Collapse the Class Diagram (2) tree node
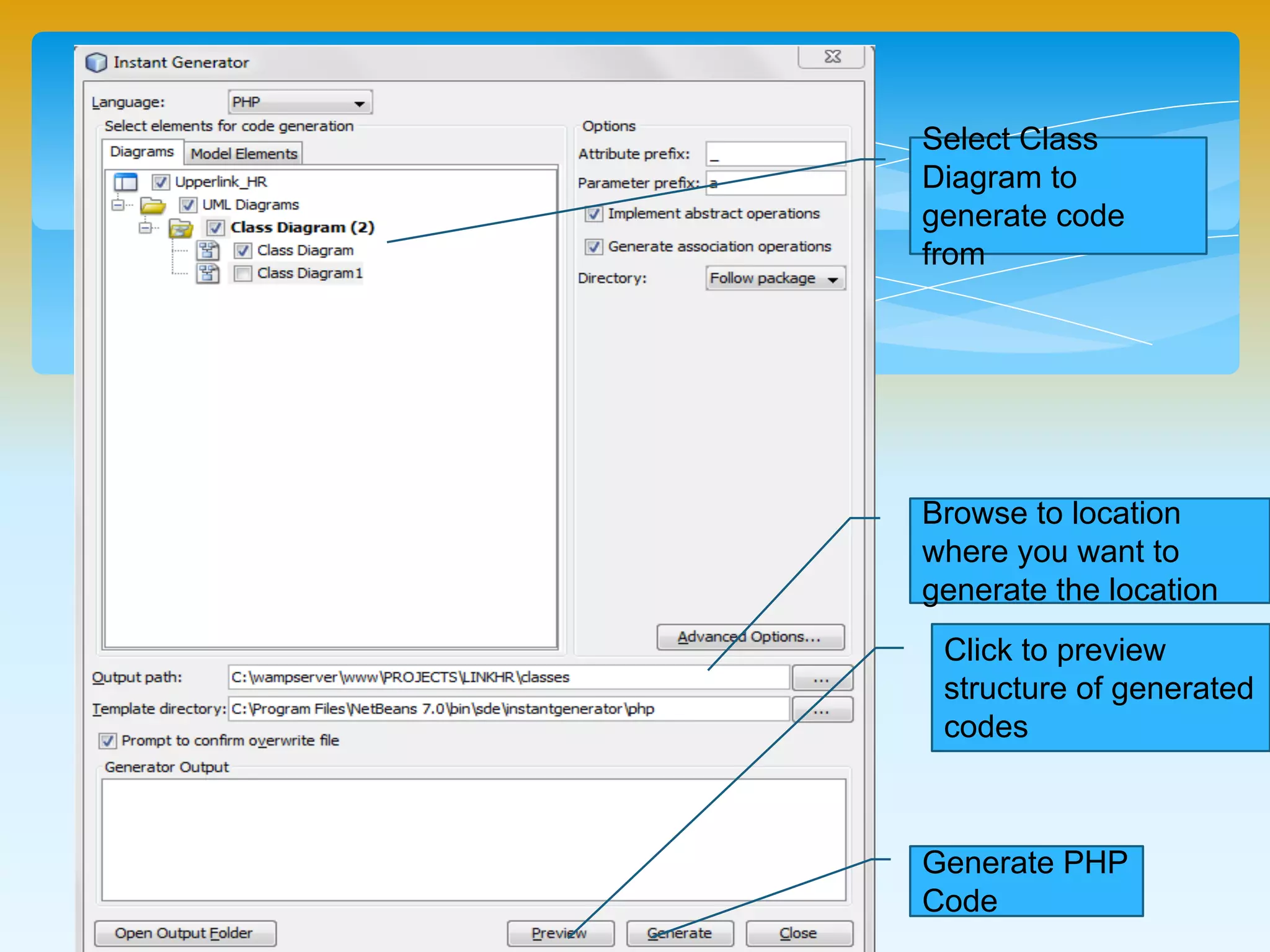Viewport: 1270px width, 952px height. pos(145,227)
